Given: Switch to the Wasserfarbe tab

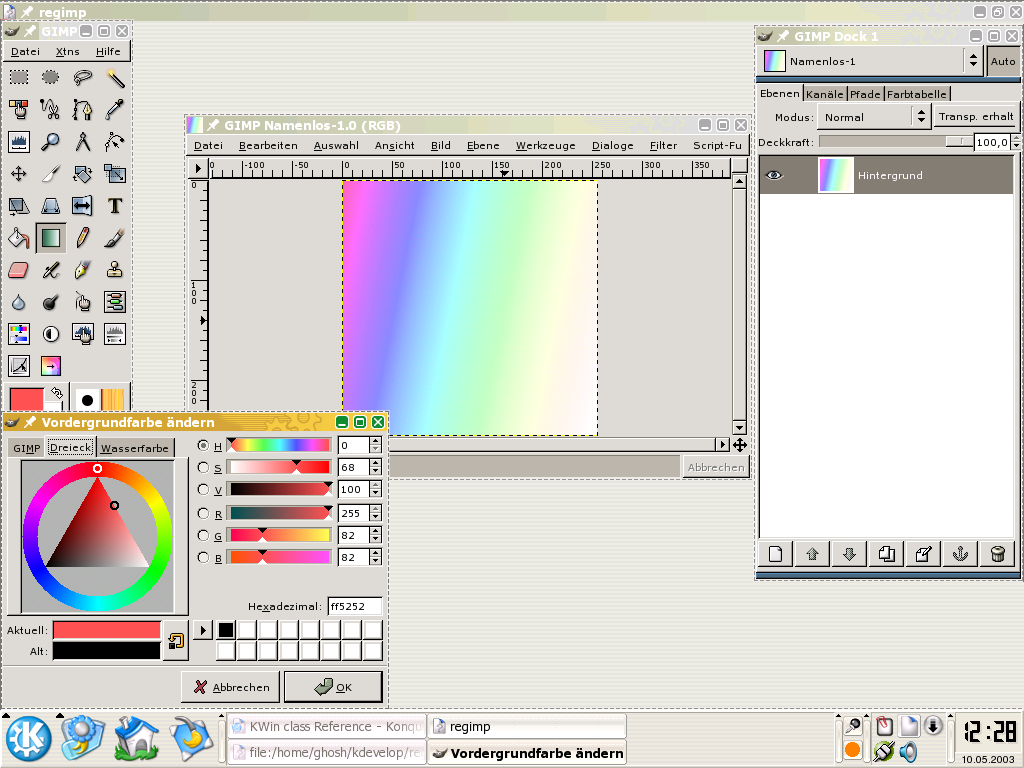Looking at the screenshot, I should tap(135, 448).
